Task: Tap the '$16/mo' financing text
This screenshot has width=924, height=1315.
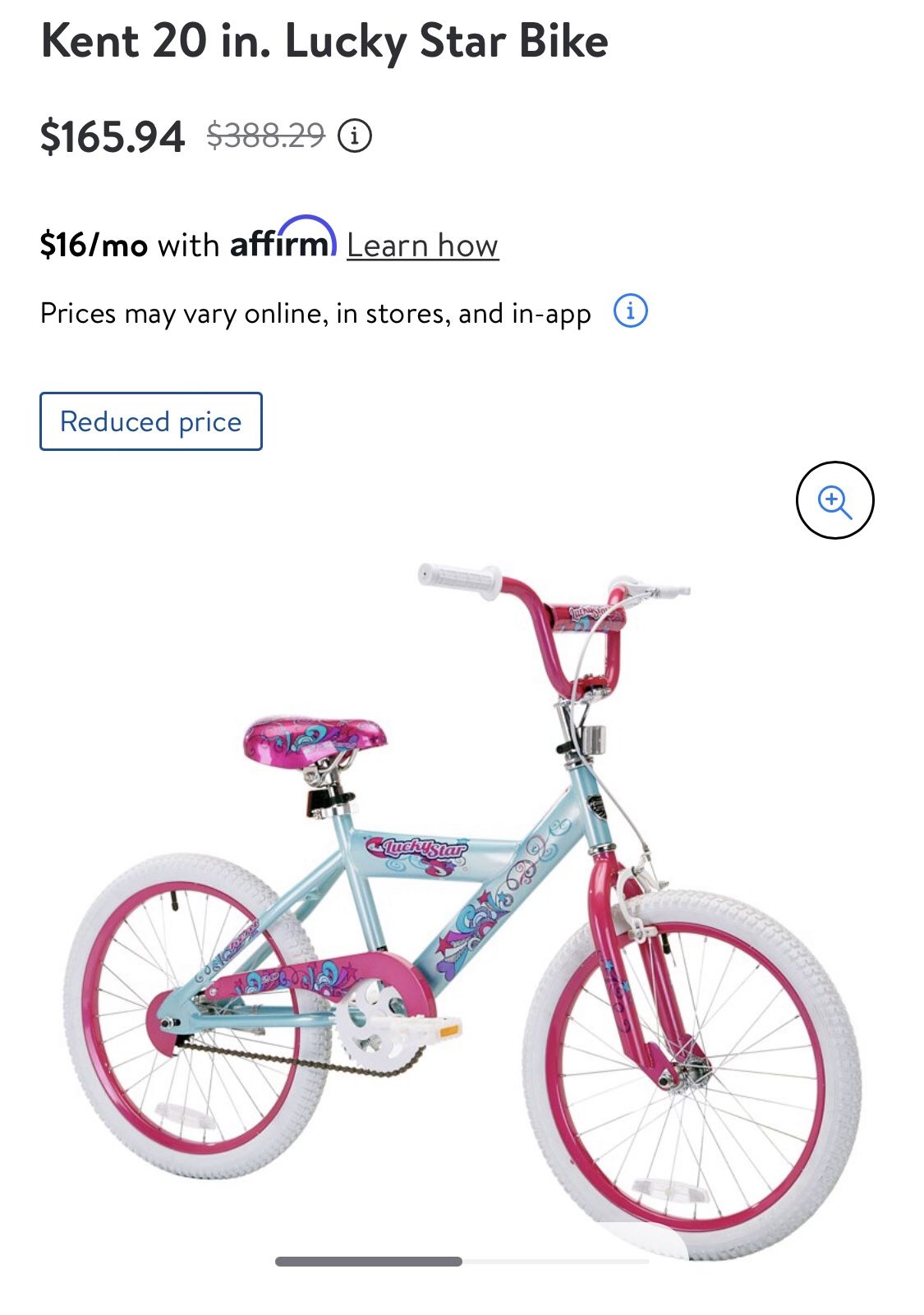Action: (94, 245)
